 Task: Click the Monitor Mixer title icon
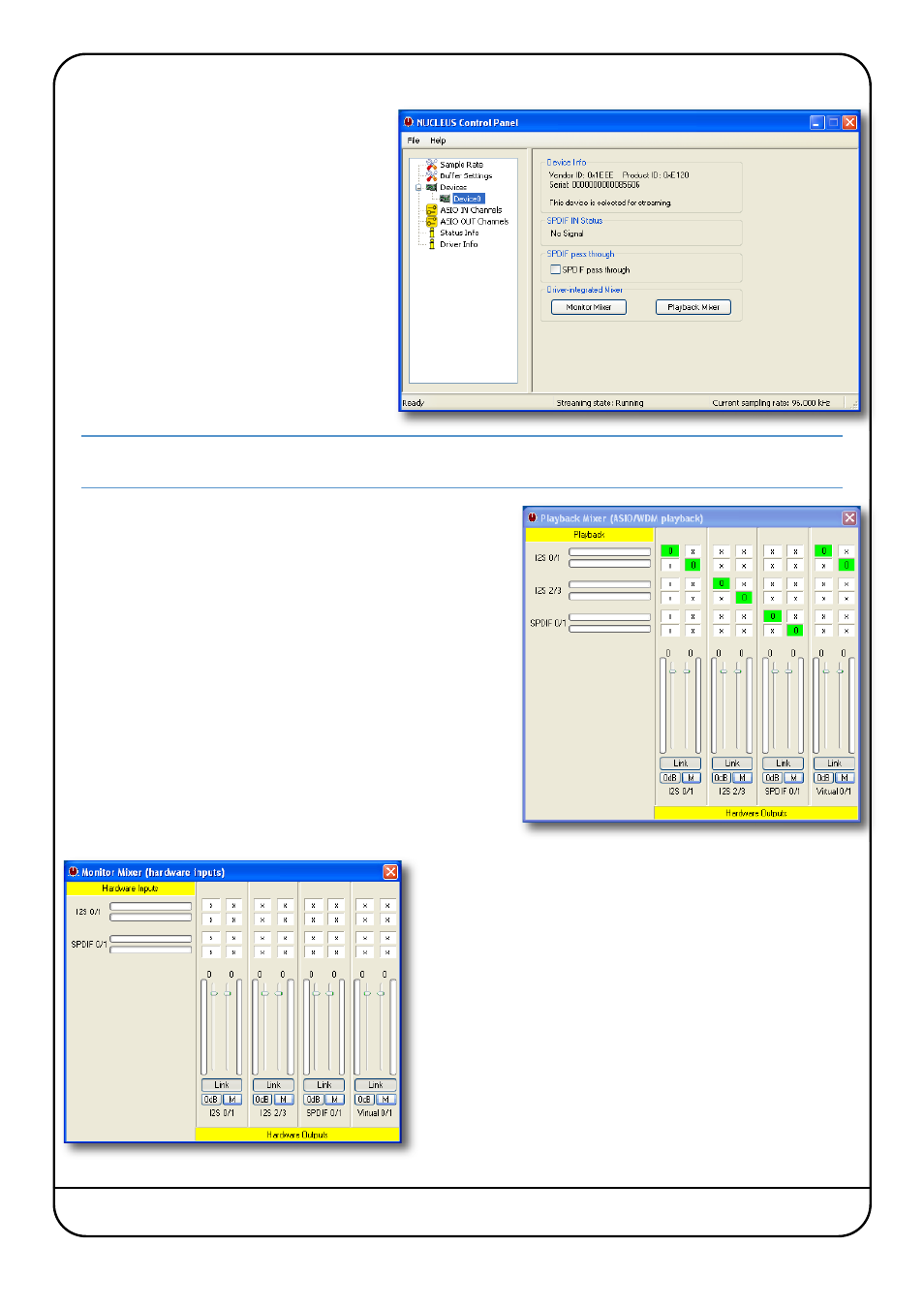pos(74,872)
